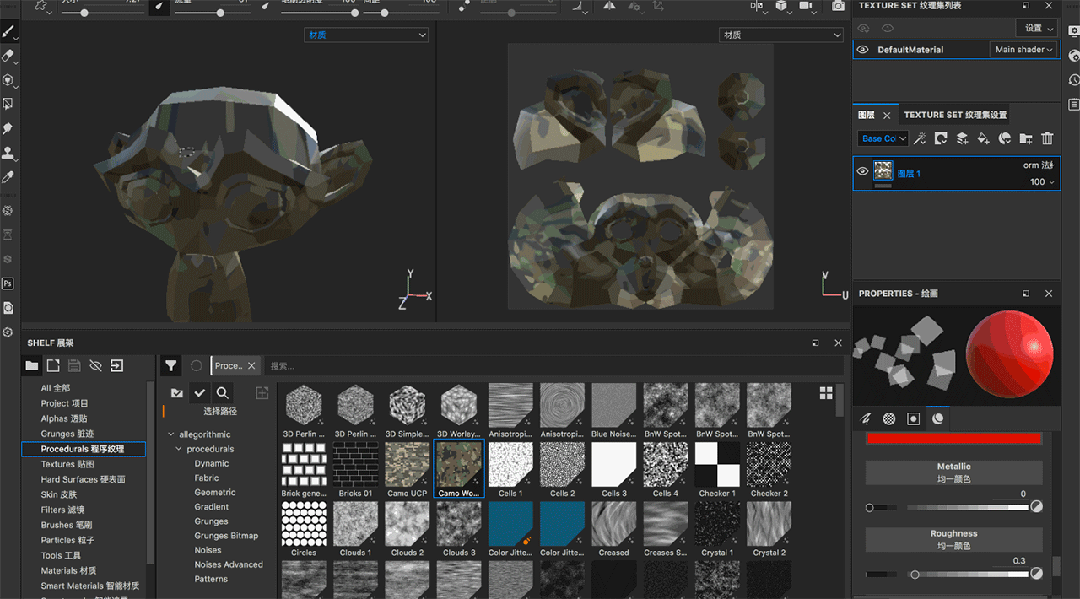Click the add smart material icon
The height and width of the screenshot is (599, 1080).
click(x=1005, y=138)
